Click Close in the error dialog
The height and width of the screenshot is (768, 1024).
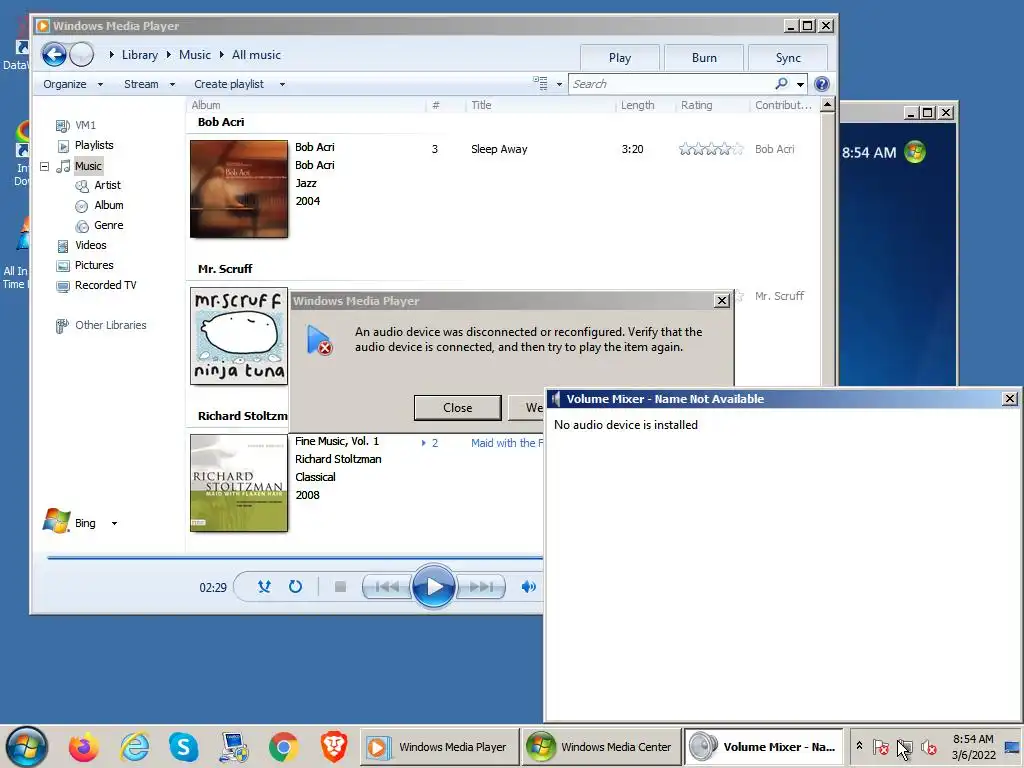(457, 408)
